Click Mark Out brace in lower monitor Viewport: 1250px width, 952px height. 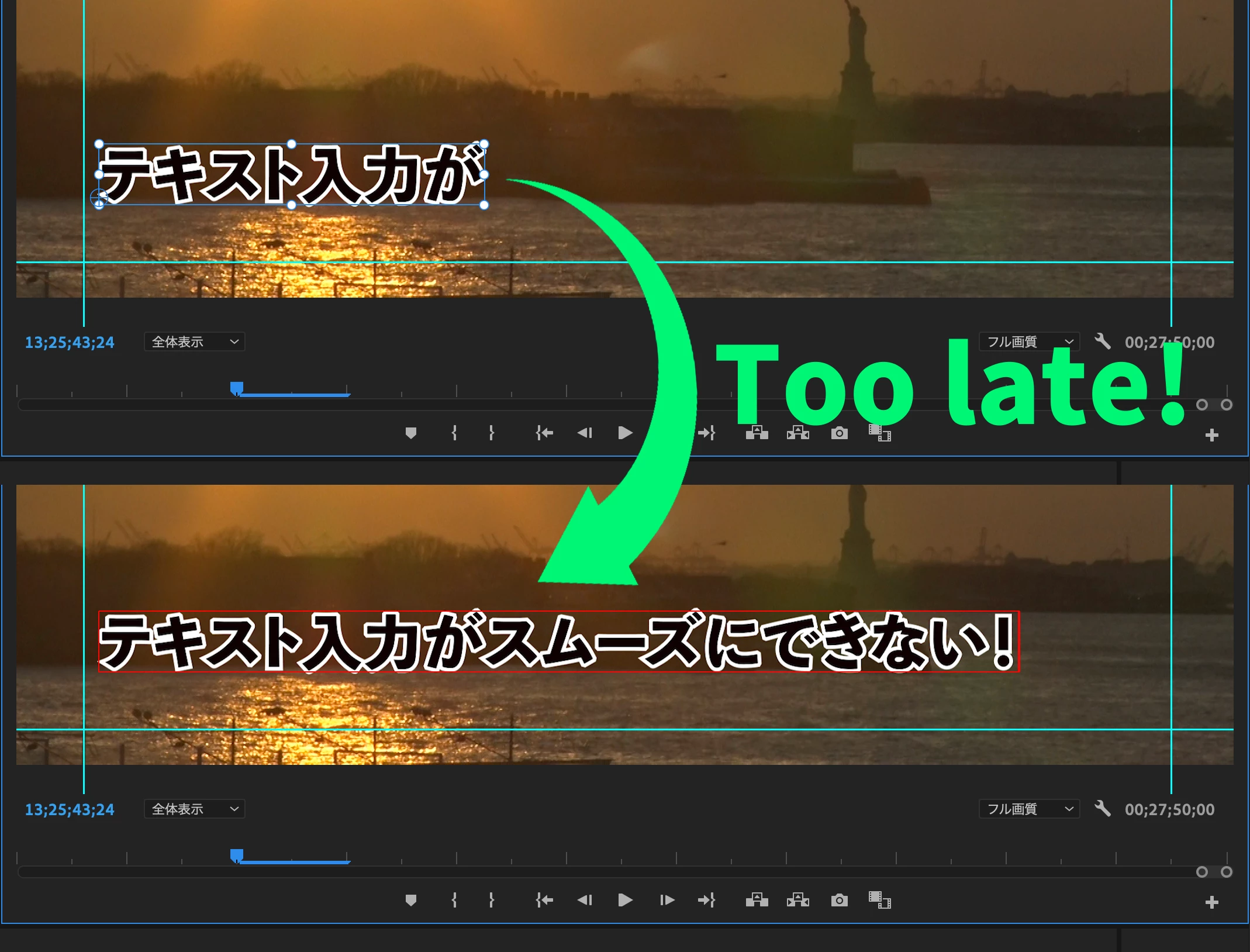pos(491,900)
